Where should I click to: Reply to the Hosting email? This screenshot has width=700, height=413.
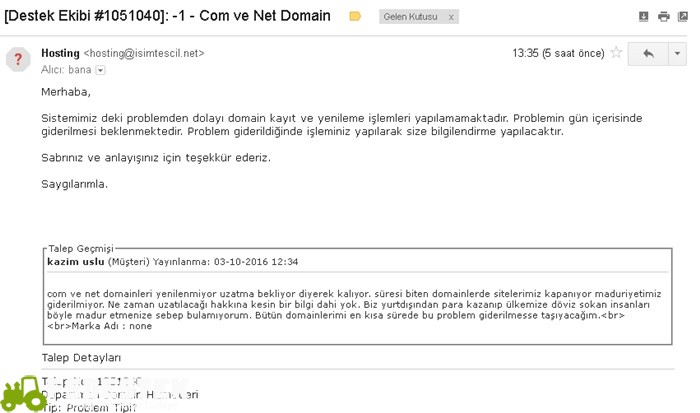coord(648,54)
